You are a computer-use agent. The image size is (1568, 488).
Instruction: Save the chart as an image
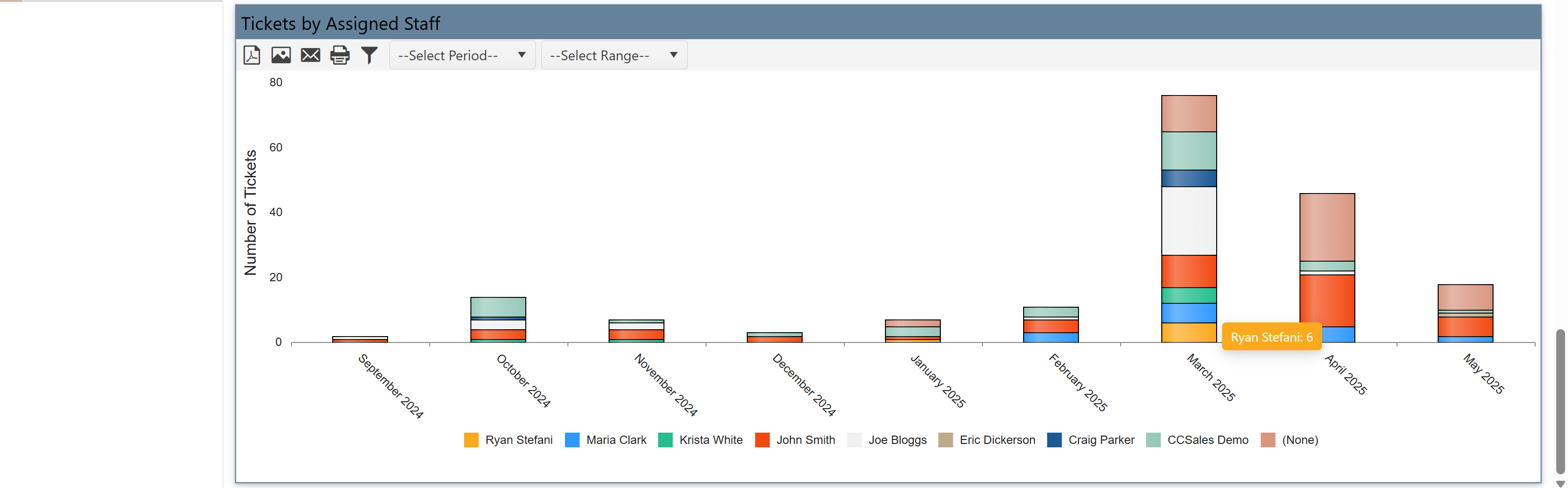pos(281,55)
